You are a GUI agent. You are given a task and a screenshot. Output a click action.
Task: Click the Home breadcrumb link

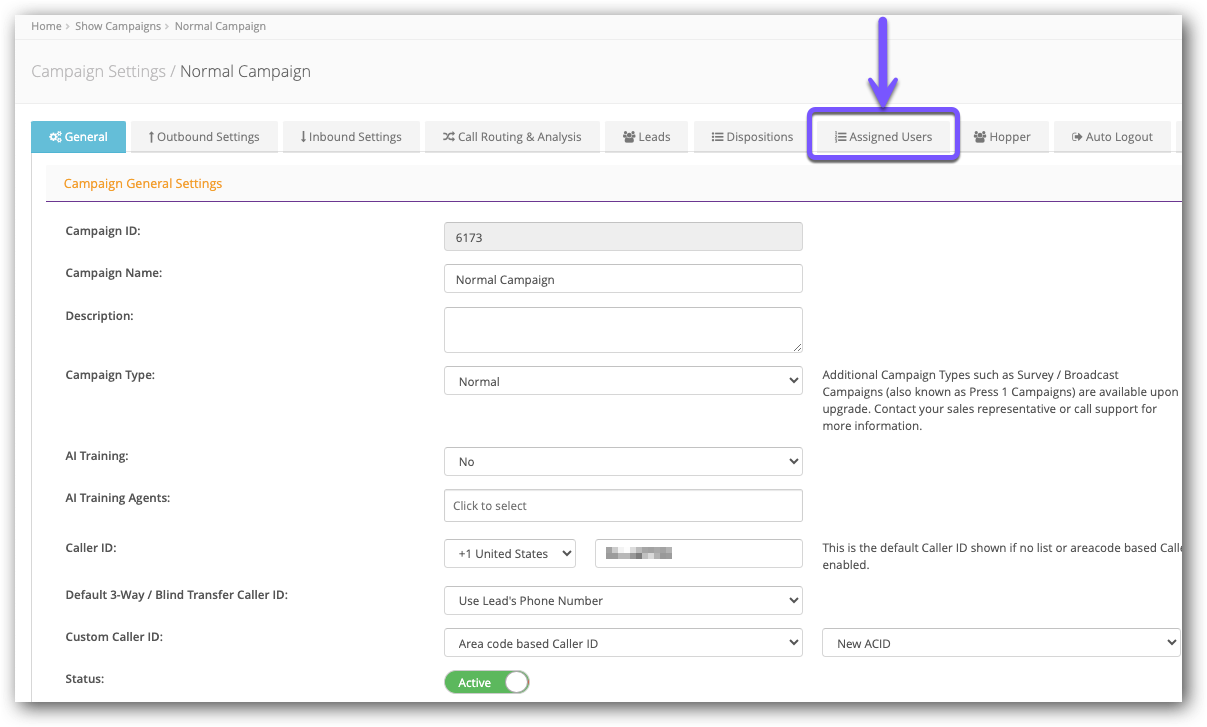pyautogui.click(x=46, y=26)
